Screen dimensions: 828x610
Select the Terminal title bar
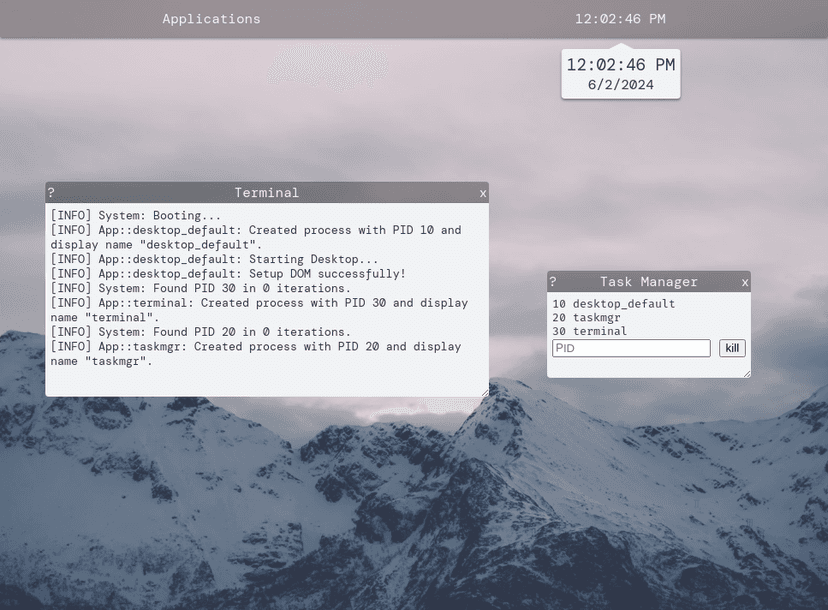tap(267, 193)
